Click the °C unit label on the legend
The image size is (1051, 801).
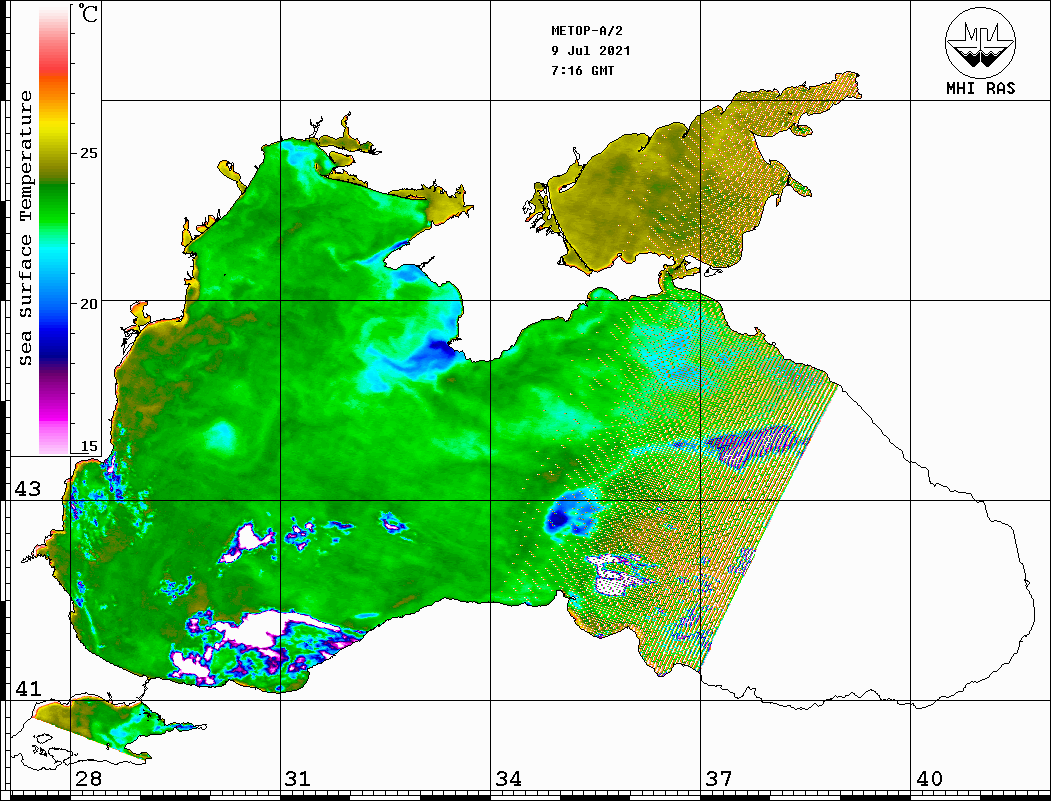pyautogui.click(x=88, y=13)
